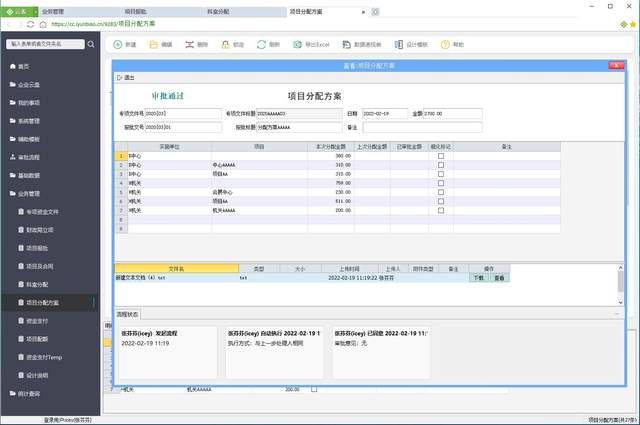Click the design template icon in toolbar
640x425 pixels.
(398, 45)
